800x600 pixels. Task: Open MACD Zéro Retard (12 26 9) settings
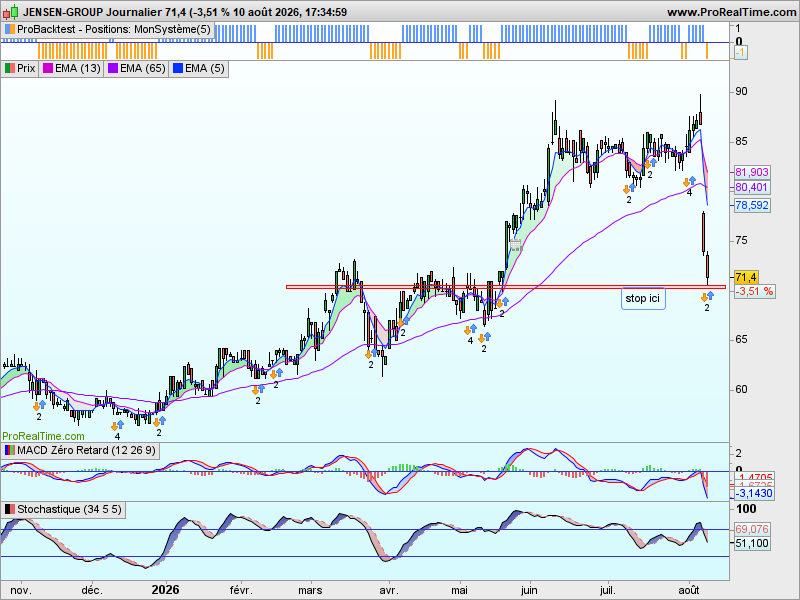(x=80, y=451)
